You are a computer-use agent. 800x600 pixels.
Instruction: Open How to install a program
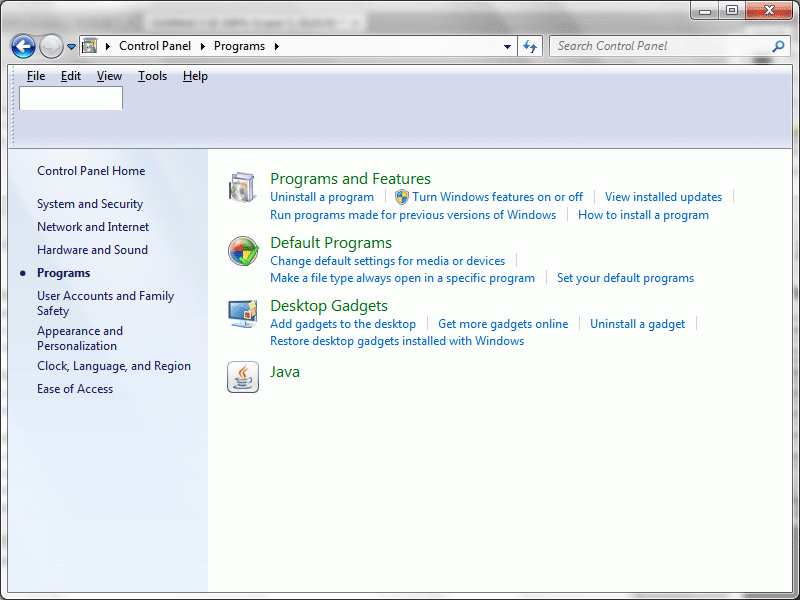pos(643,215)
